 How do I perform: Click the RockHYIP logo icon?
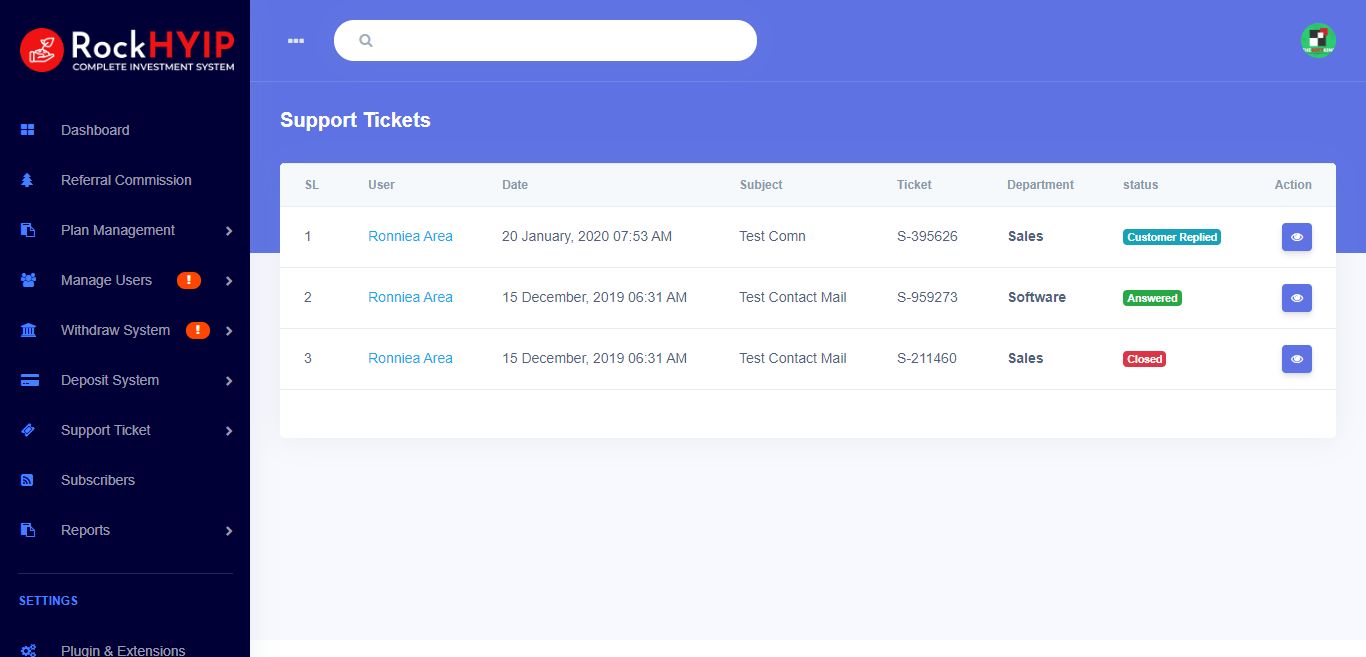pos(42,49)
